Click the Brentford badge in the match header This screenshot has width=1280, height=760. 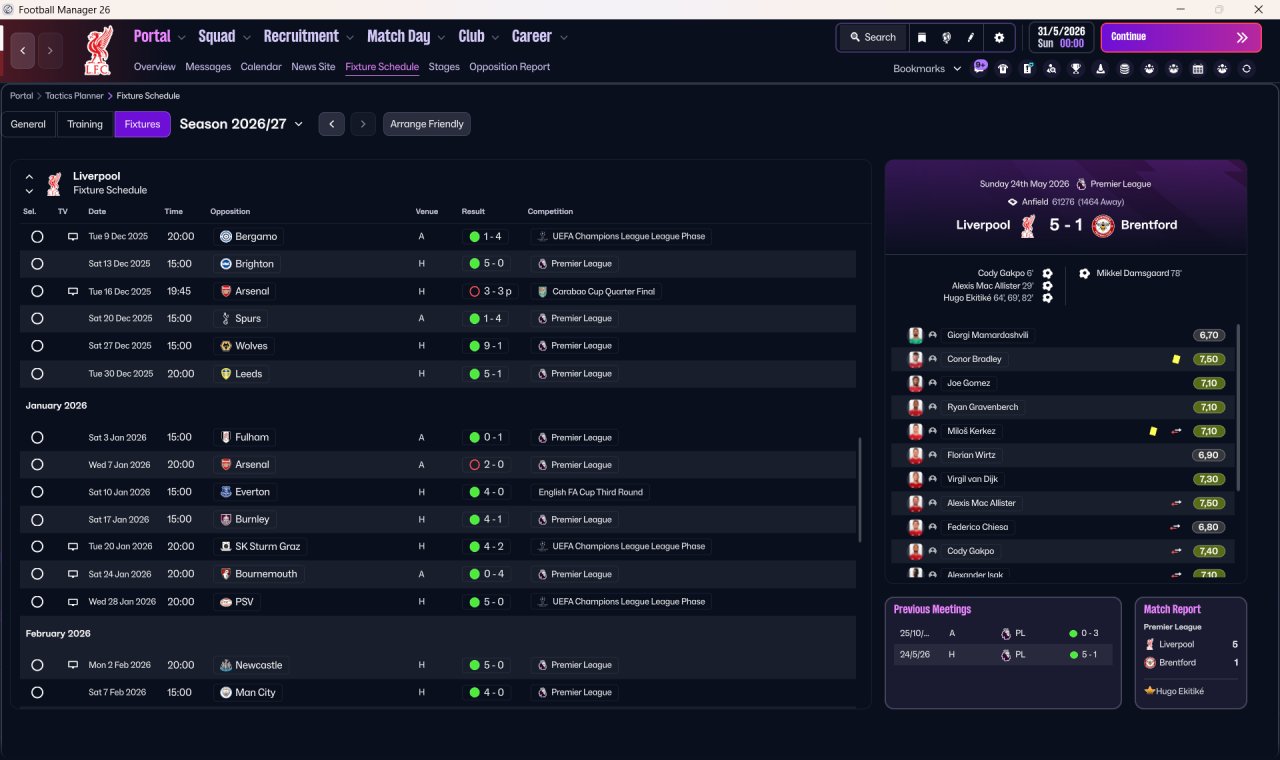[1103, 225]
